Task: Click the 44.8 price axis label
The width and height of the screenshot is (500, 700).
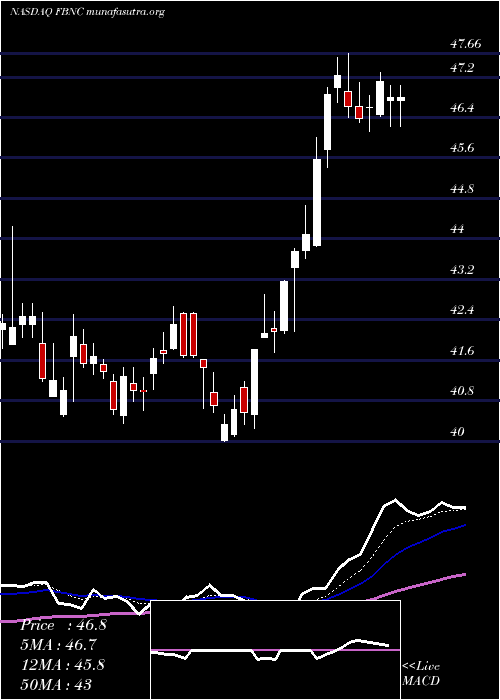Action: (463, 188)
